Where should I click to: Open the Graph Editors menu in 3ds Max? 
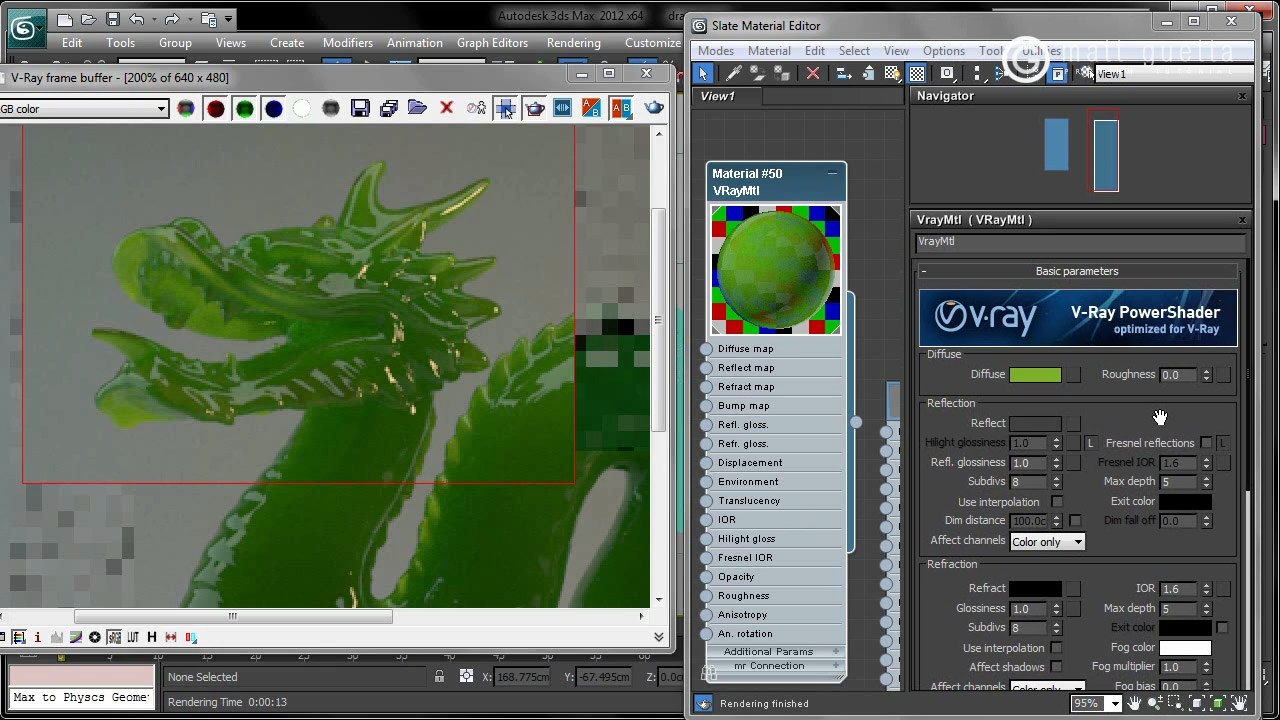pos(492,43)
